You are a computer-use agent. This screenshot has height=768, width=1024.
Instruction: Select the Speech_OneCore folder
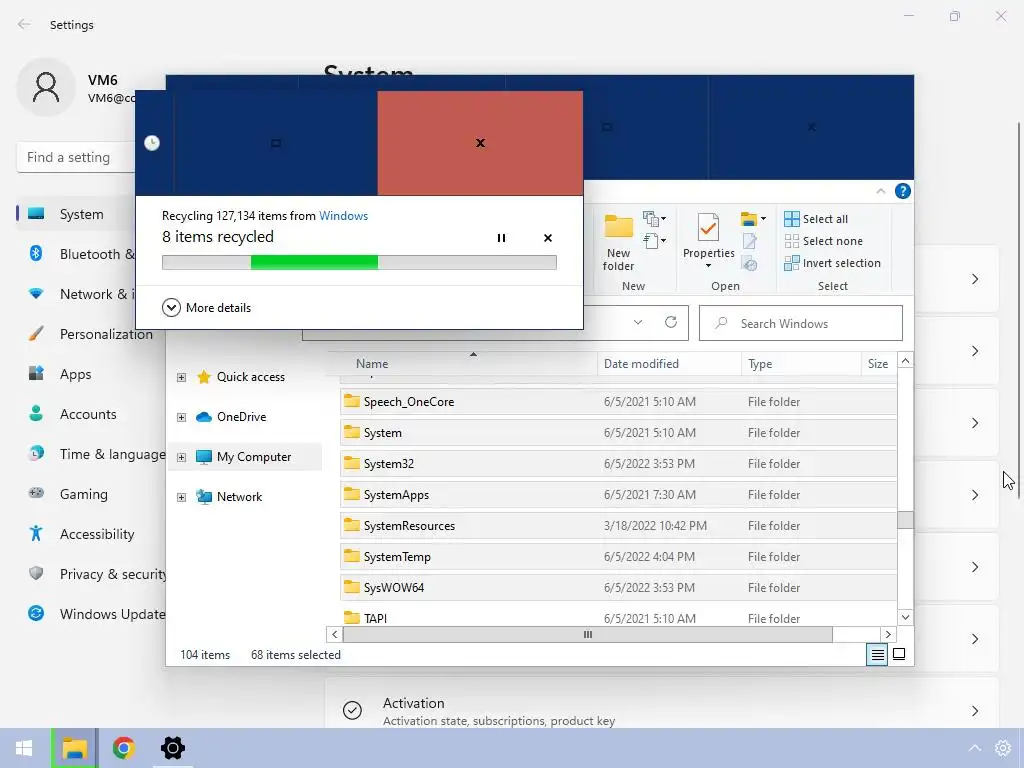(618, 402)
